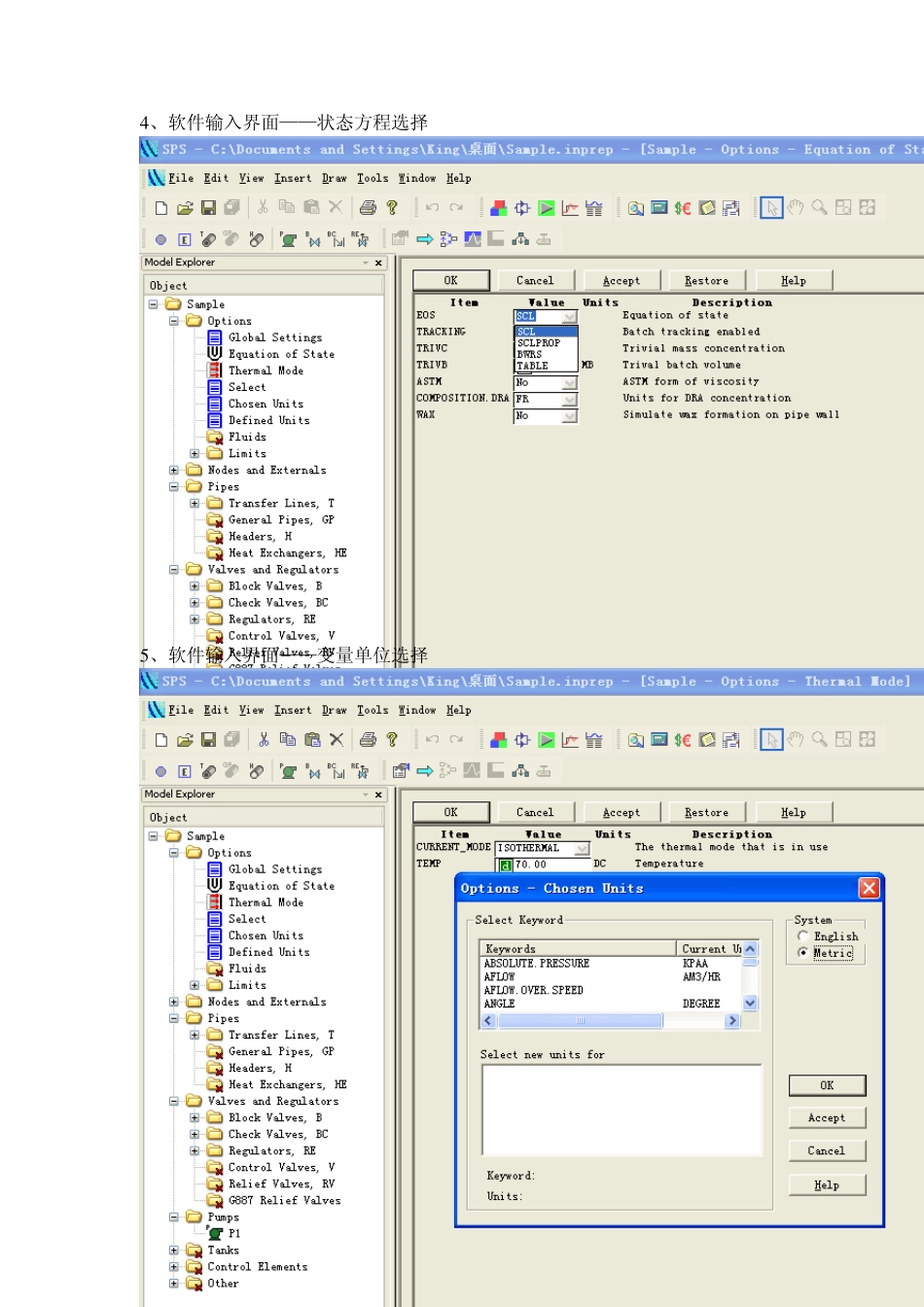Screen dimensions: 924x1307
Task: Click Restore button in Equation of State window
Action: coord(706,281)
